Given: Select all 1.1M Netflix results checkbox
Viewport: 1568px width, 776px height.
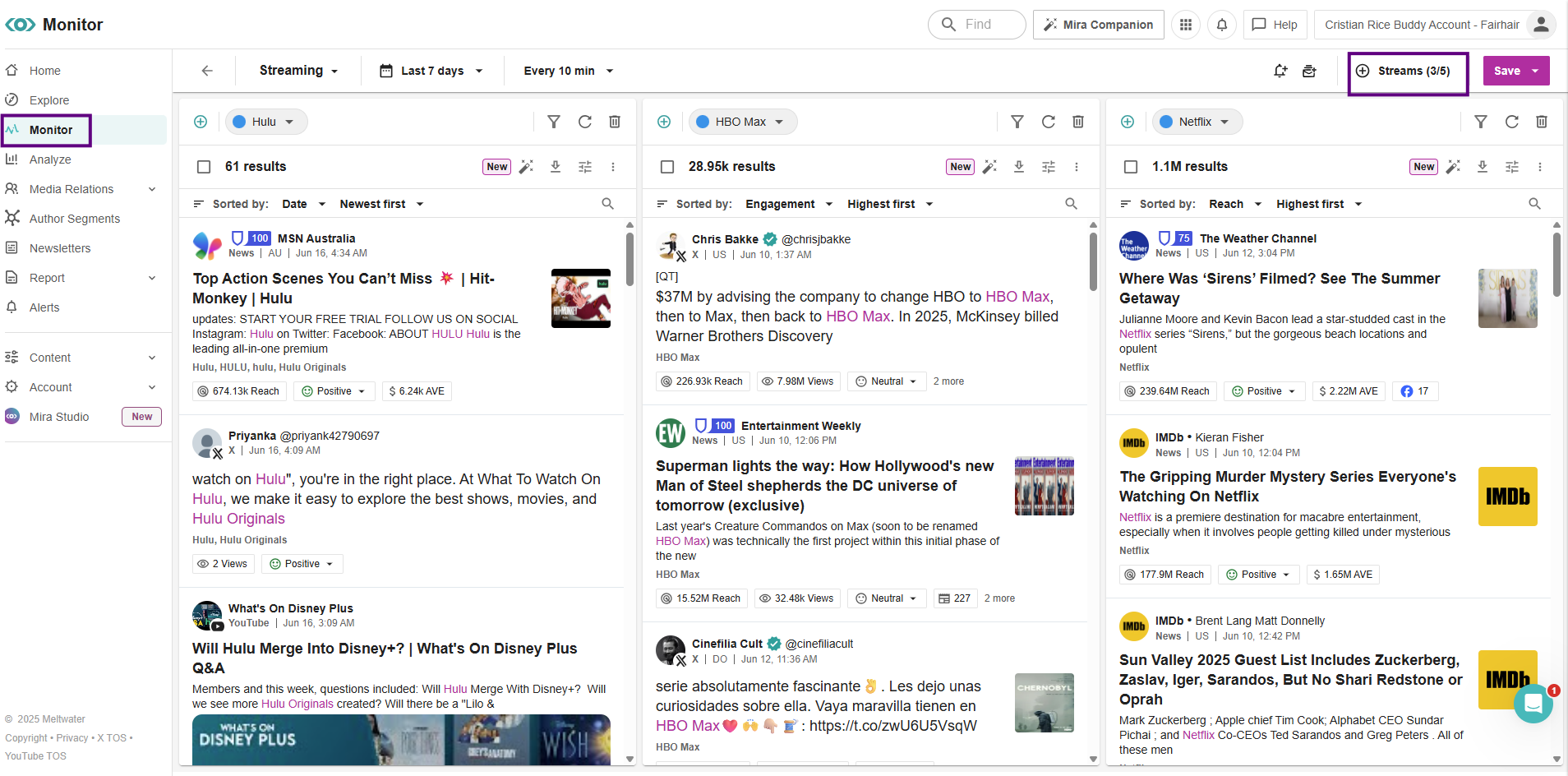Looking at the screenshot, I should pyautogui.click(x=1131, y=167).
